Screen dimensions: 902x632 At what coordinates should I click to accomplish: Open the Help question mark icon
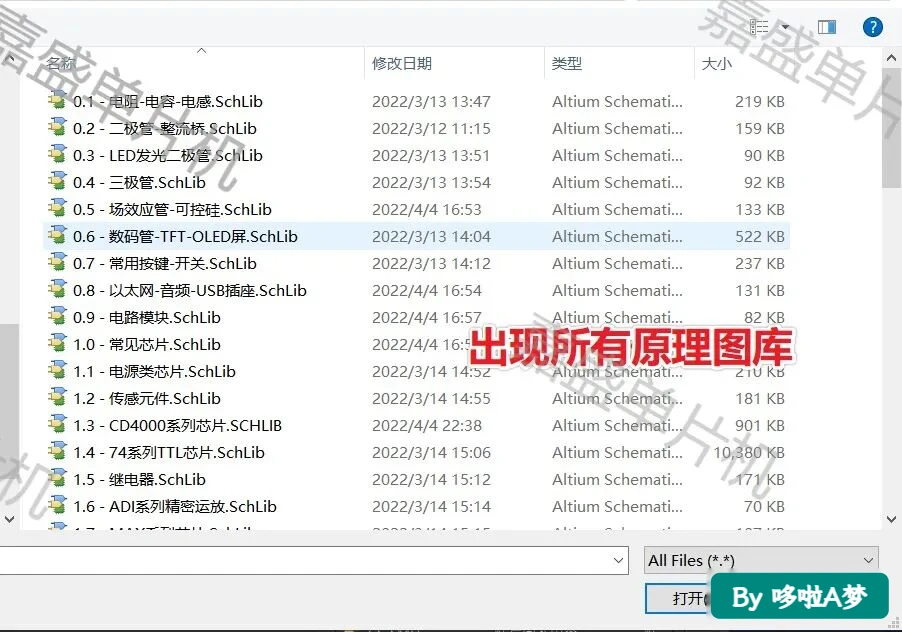tap(873, 26)
